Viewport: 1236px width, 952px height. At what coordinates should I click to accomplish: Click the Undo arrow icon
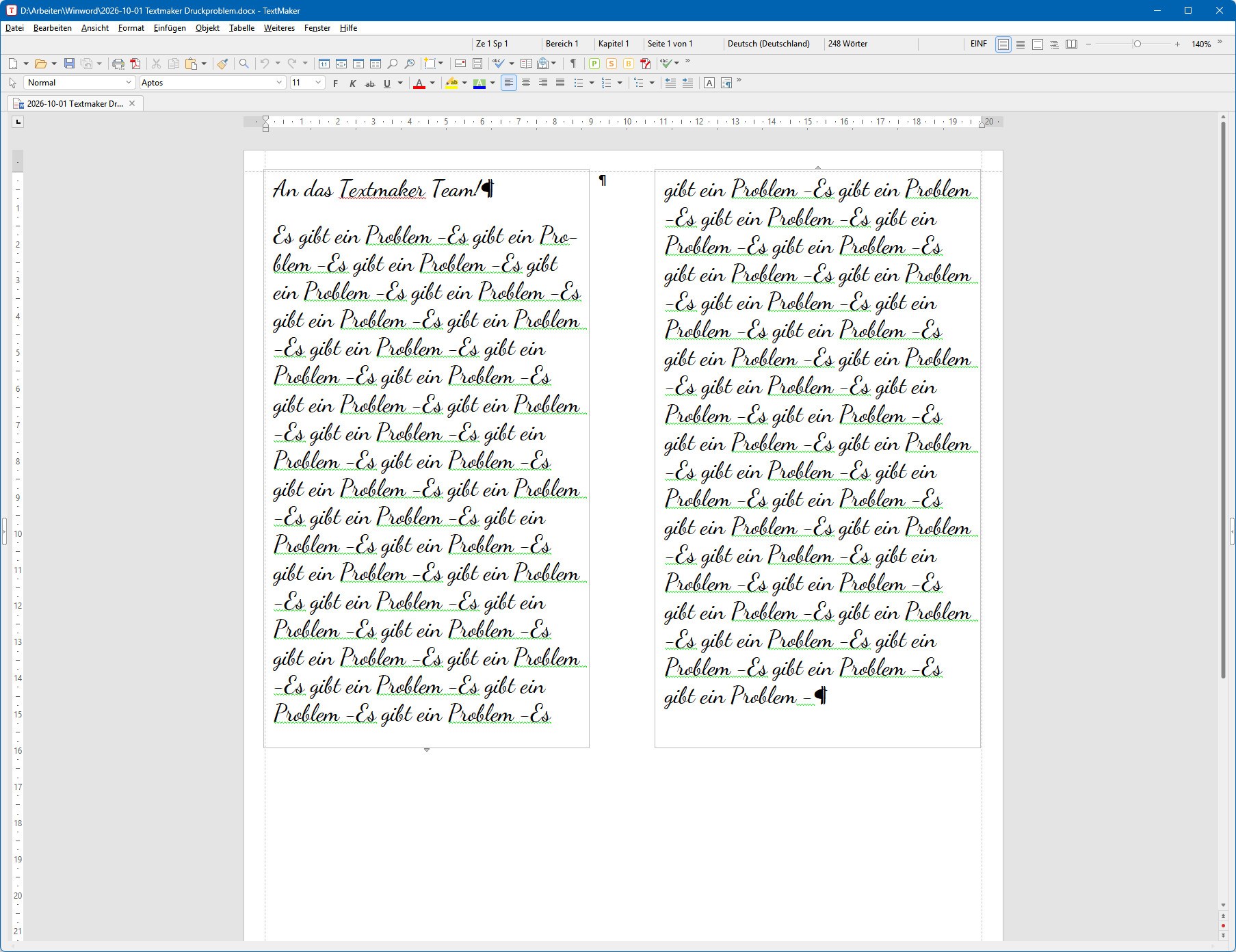point(265,64)
